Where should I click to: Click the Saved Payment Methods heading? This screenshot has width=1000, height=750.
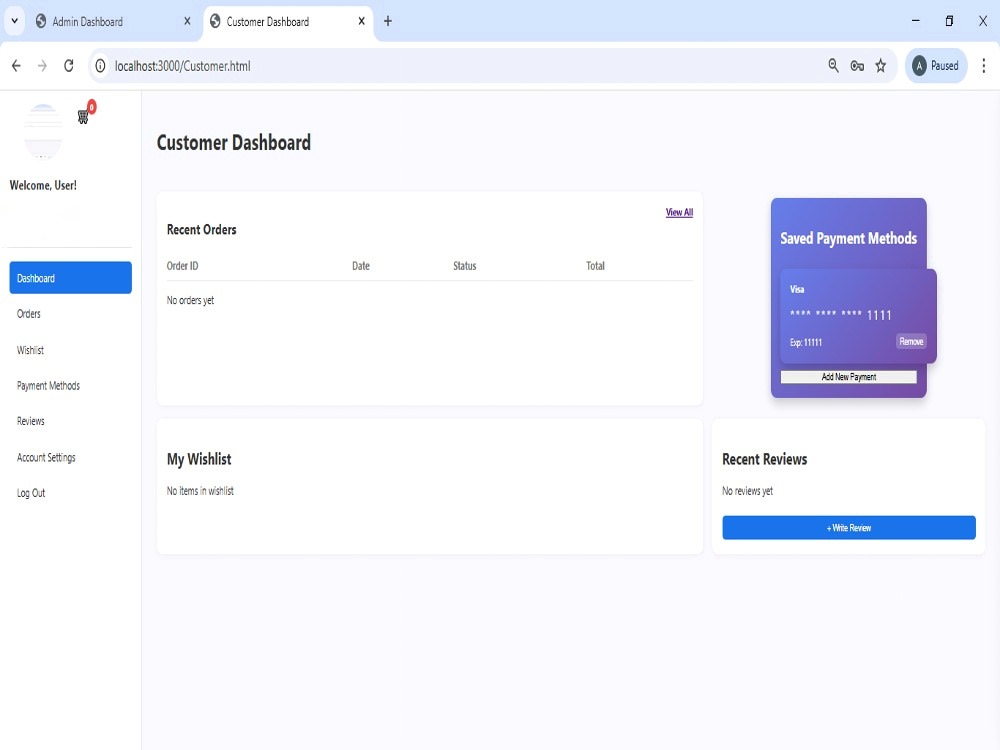849,239
